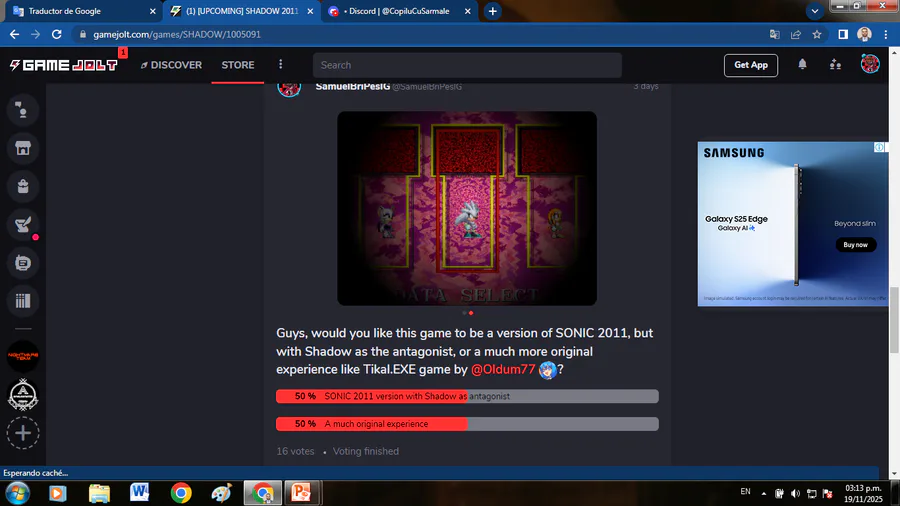The image size is (900, 506).
Task: Open the DISCOVER nav item
Action: click(x=171, y=65)
